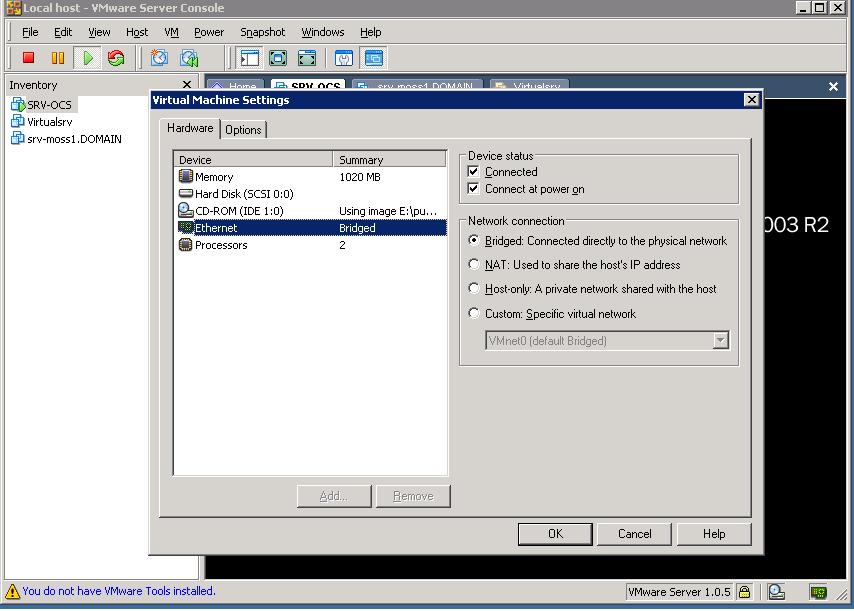The image size is (854, 611).
Task: Choose the Host-only network option
Action: [x=474, y=289]
